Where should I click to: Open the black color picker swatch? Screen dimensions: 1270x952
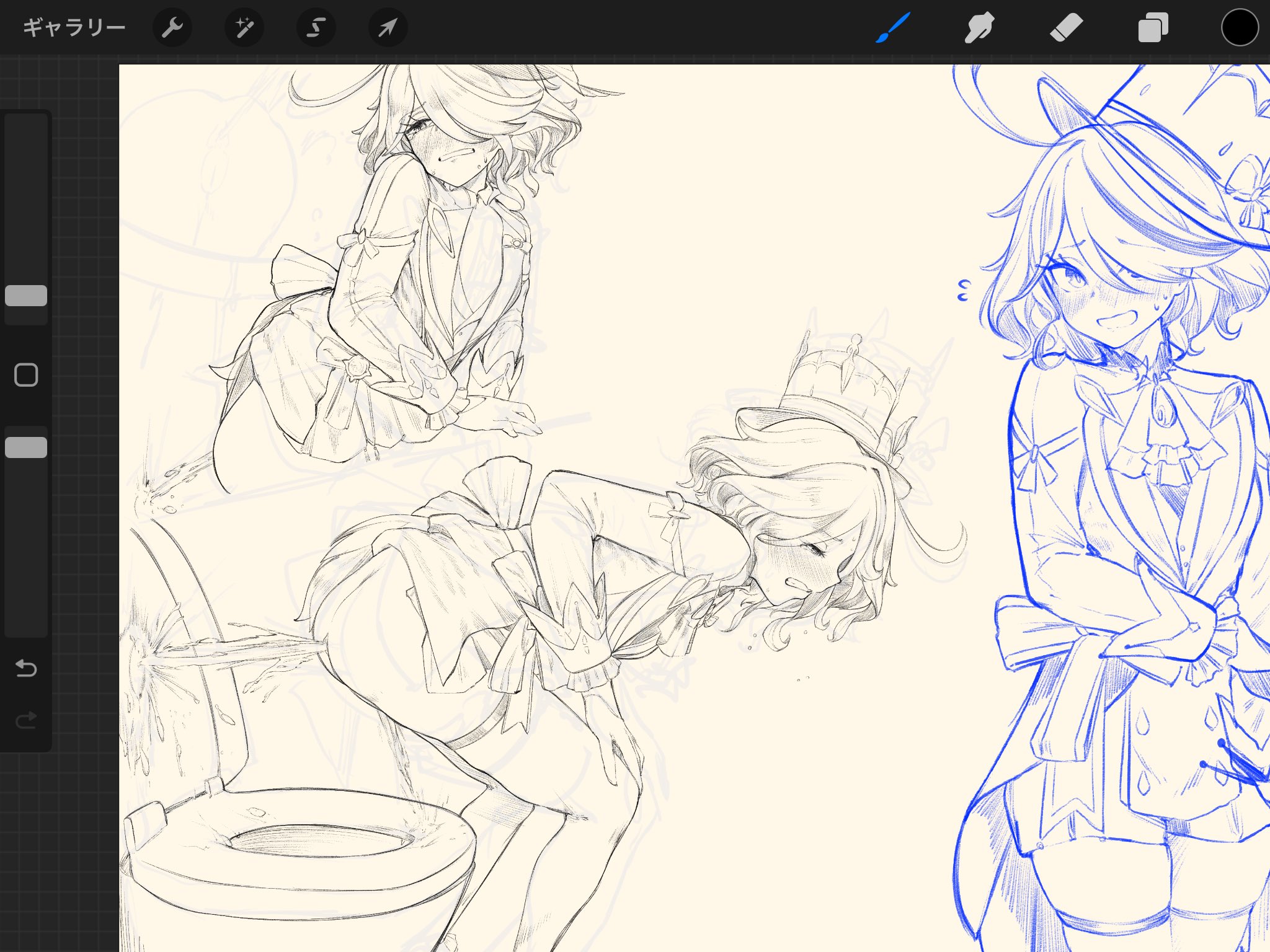1240,27
